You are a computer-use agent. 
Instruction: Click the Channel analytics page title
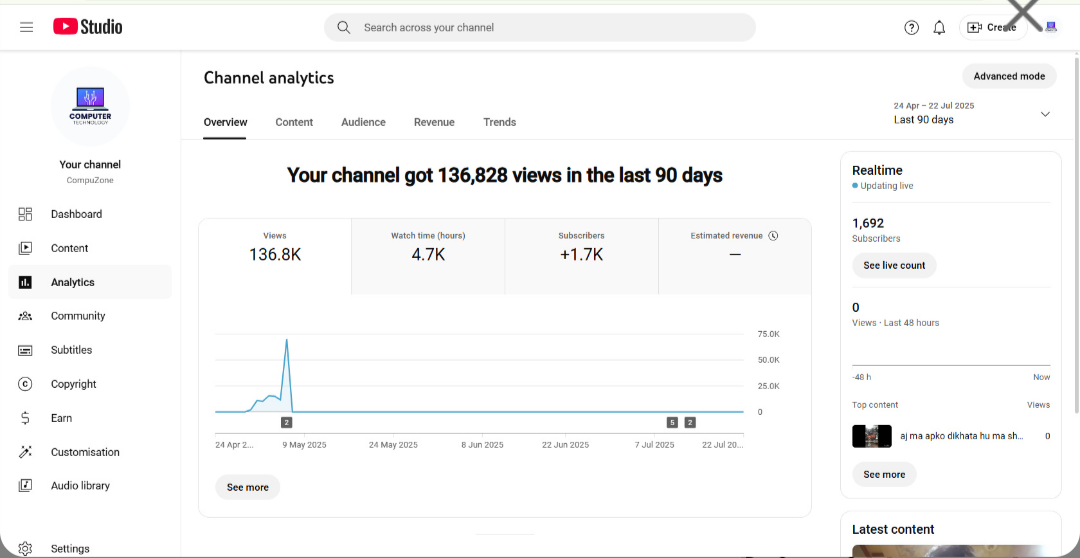269,78
